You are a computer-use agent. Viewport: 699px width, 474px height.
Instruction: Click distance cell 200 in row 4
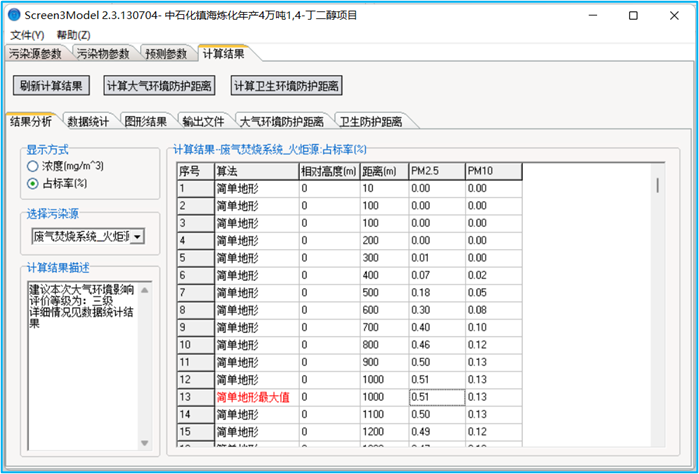(384, 241)
